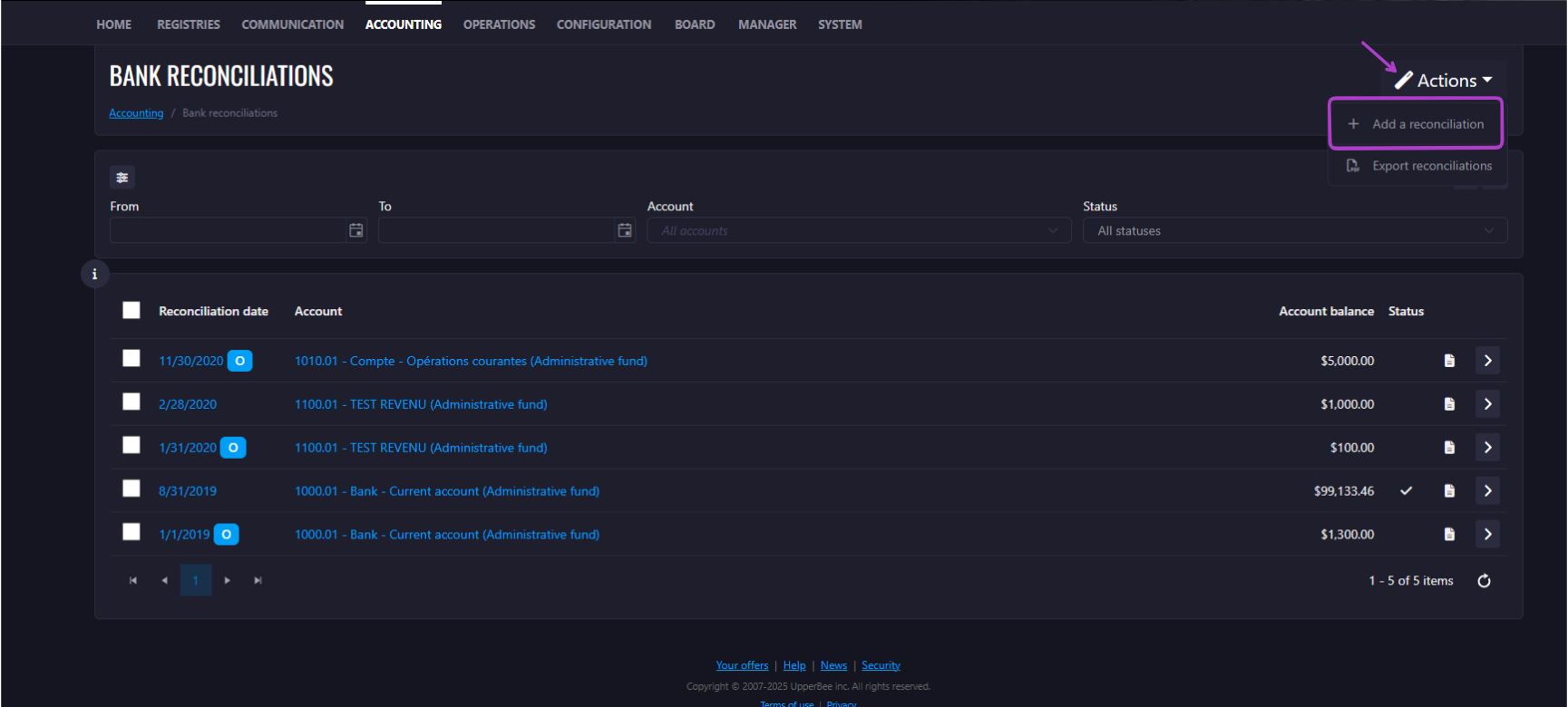Viewport: 1568px width, 707px height.
Task: Check the 1/31/2020 reconciliation row
Action: tap(131, 445)
